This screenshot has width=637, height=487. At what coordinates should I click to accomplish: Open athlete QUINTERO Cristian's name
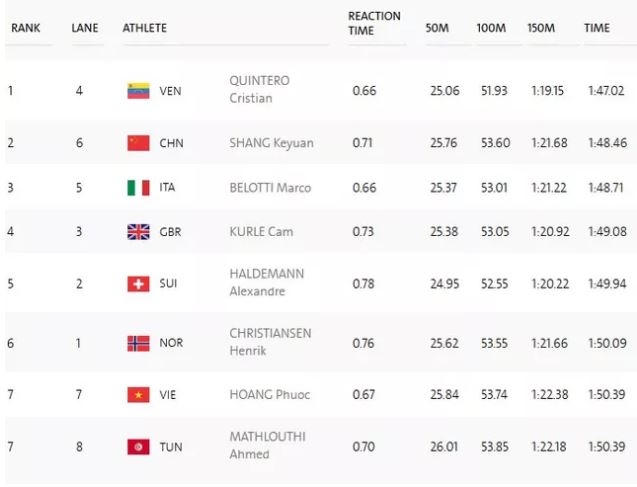click(x=260, y=91)
